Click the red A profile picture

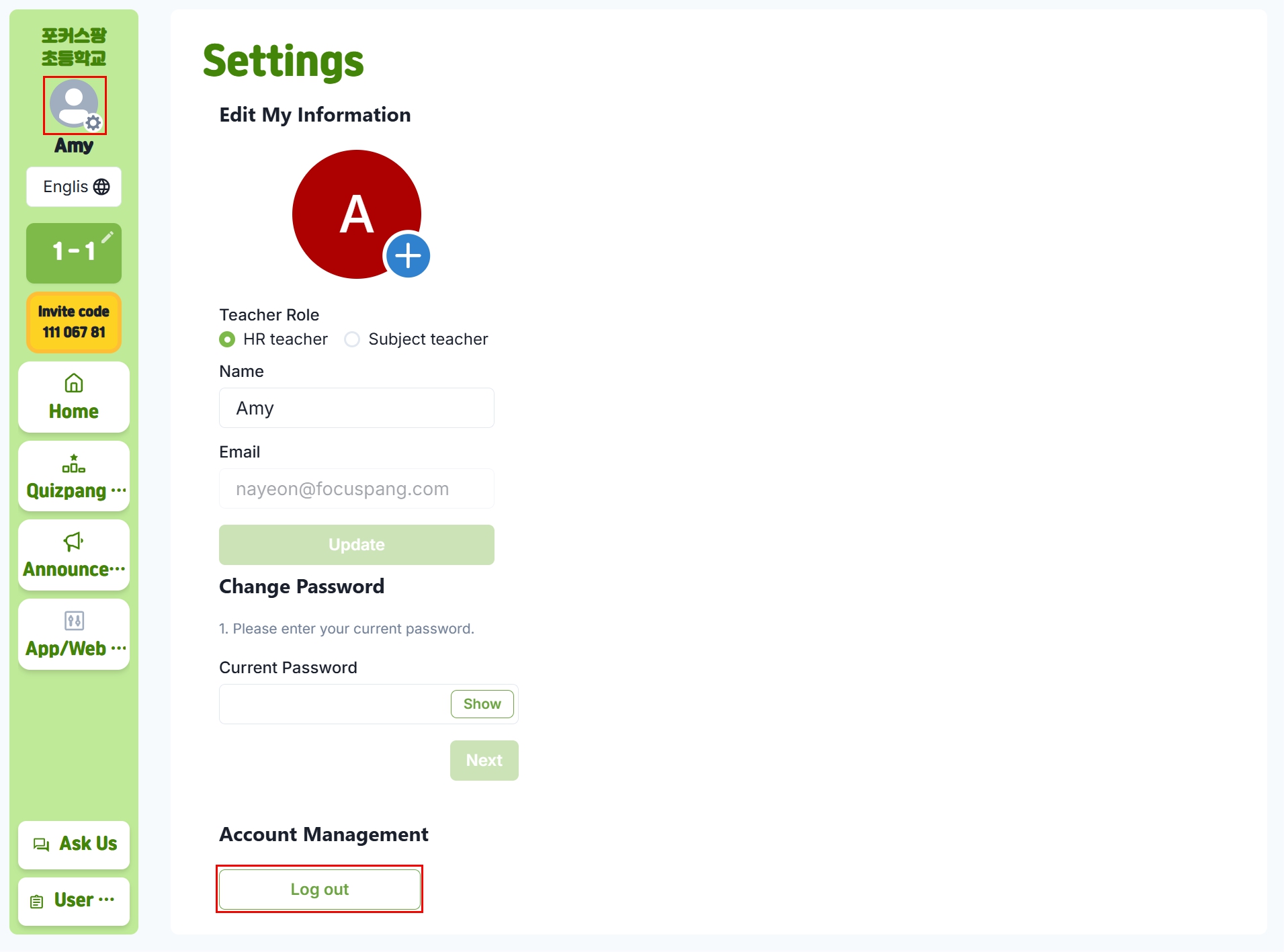(x=357, y=214)
